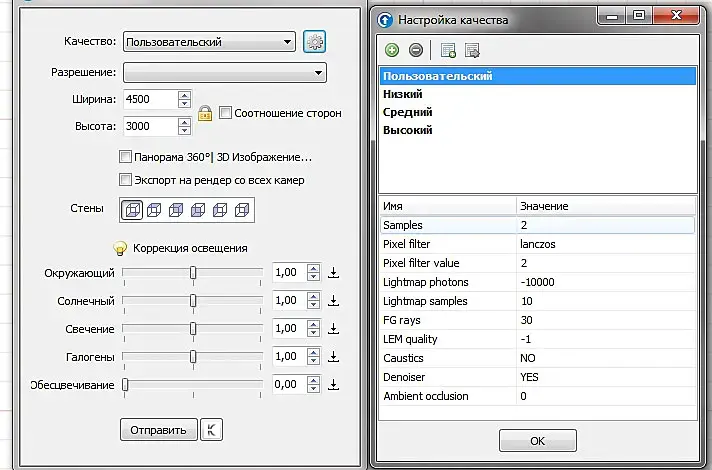This screenshot has width=712, height=470.
Task: Select LEM quality value -1
Action: 606,339
